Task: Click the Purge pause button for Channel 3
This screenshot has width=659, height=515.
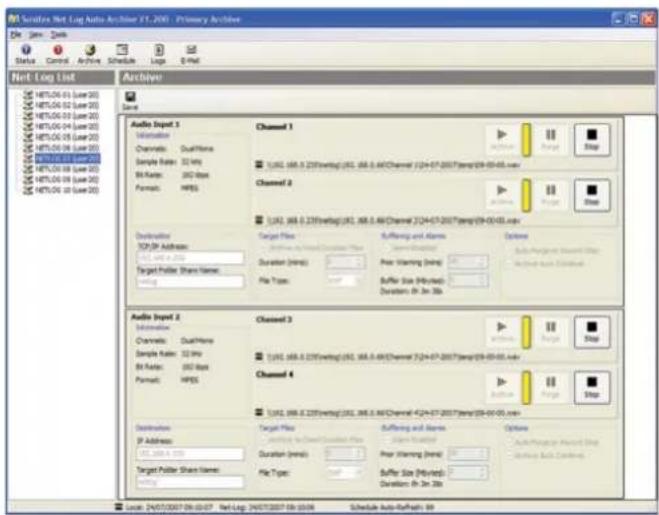Action: coord(550,332)
